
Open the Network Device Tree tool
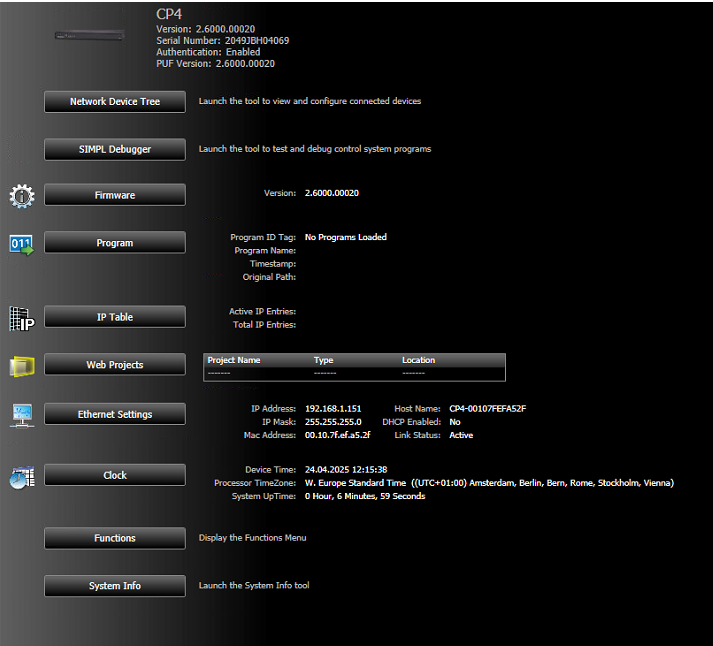tap(115, 102)
